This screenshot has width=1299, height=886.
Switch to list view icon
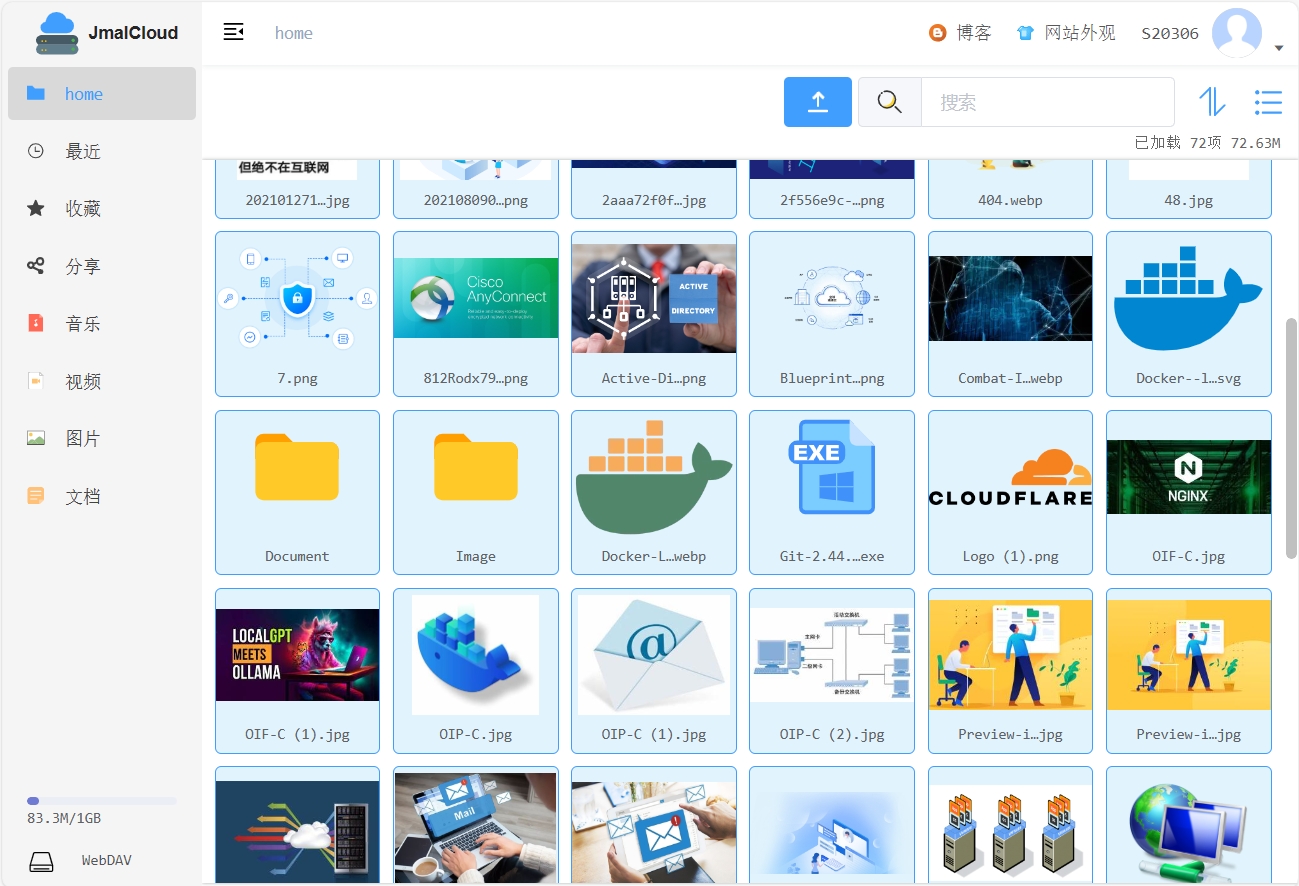[x=1268, y=102]
